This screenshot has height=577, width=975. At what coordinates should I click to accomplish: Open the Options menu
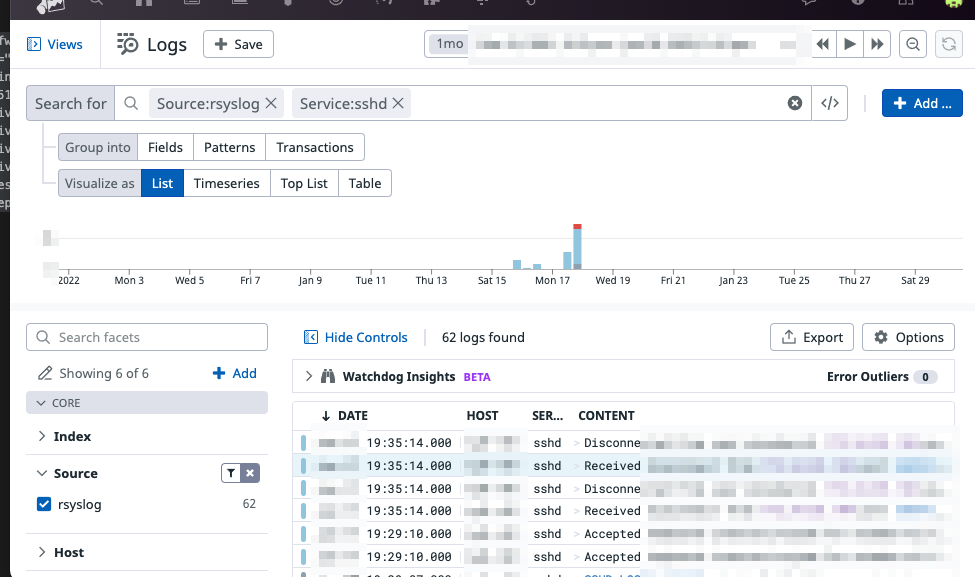908,337
